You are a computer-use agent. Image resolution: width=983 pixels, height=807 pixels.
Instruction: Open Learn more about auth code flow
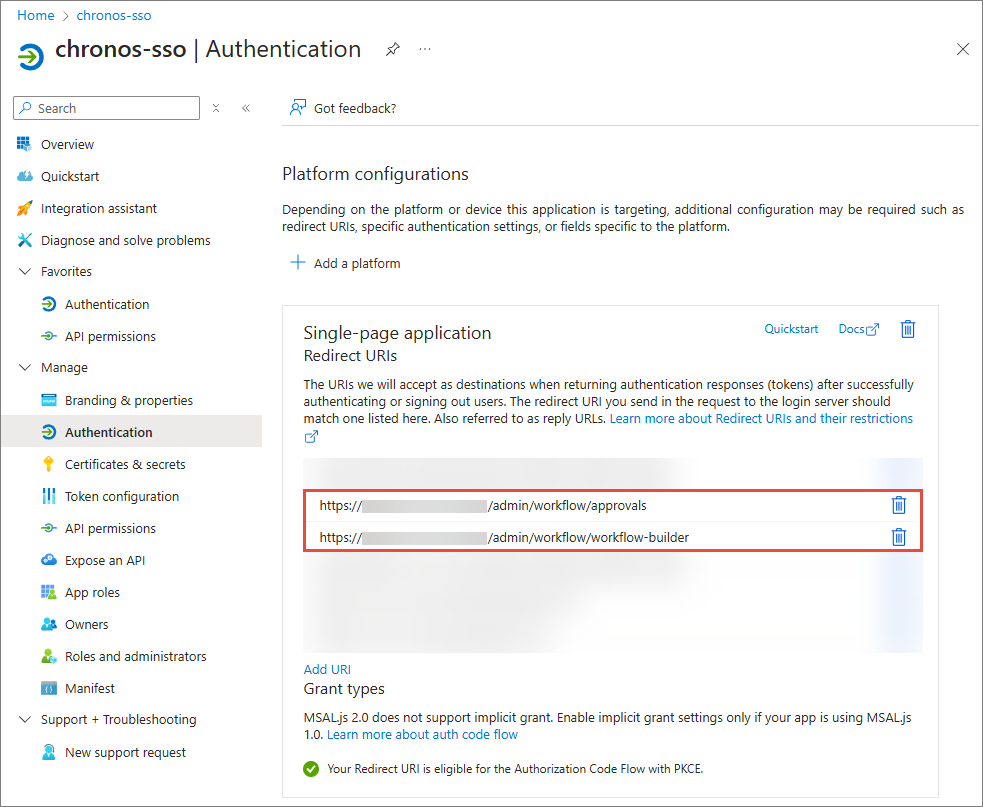[x=422, y=734]
